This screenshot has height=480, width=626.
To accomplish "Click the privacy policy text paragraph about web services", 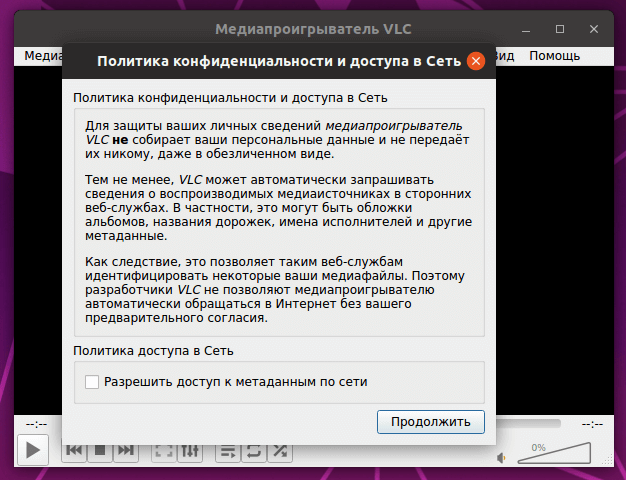I will tap(278, 208).
